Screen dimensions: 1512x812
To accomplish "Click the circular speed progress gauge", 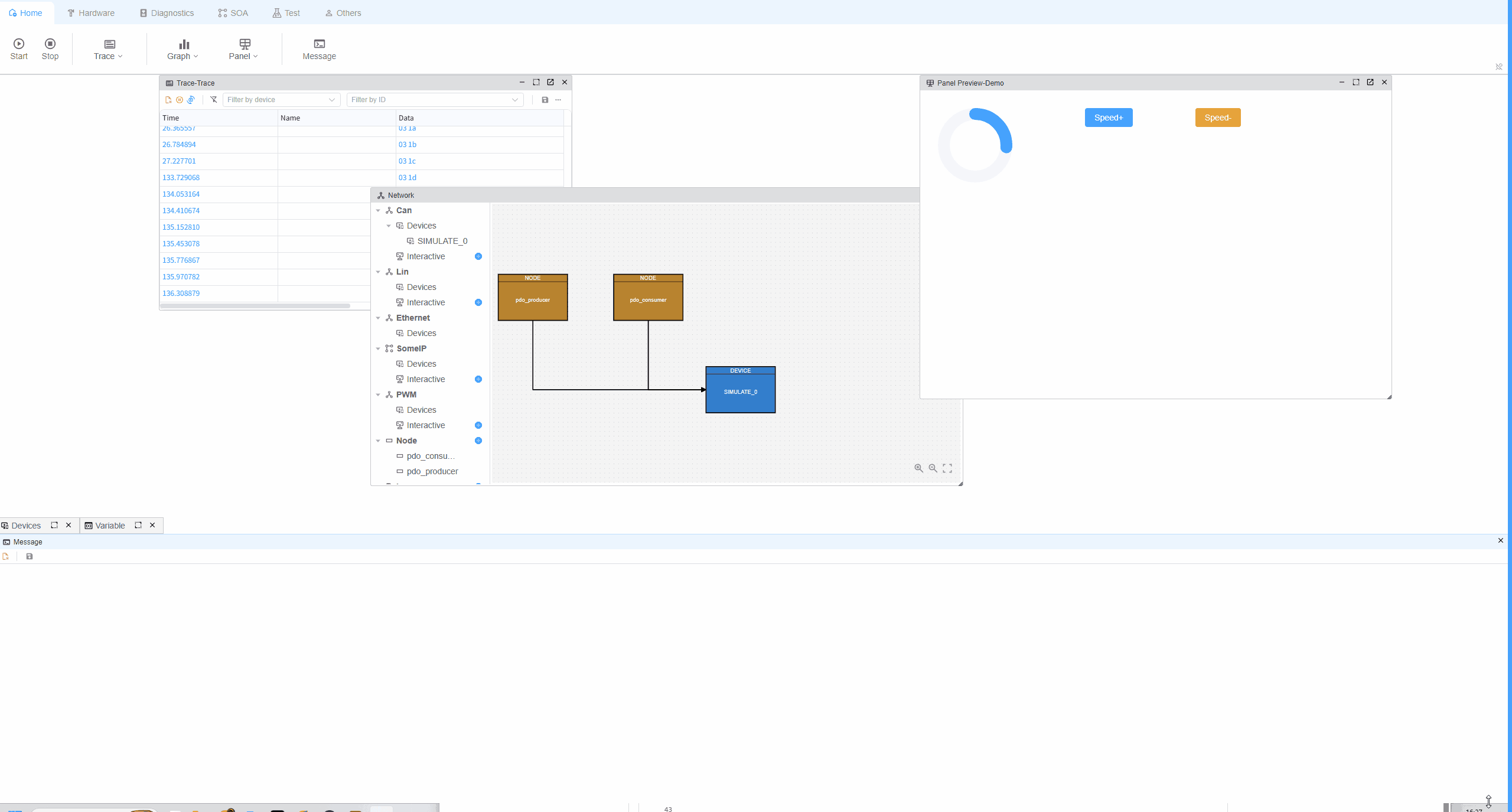I will [x=975, y=145].
